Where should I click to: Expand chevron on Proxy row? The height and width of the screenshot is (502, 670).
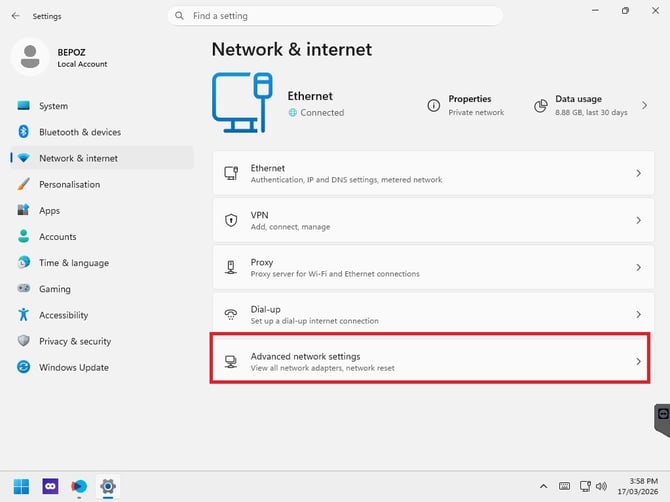638,267
